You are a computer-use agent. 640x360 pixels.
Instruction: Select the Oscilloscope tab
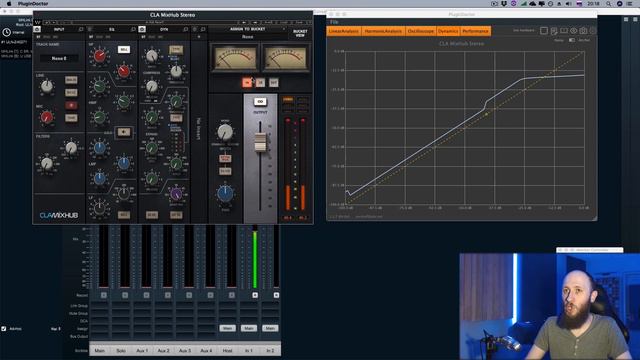(x=420, y=31)
